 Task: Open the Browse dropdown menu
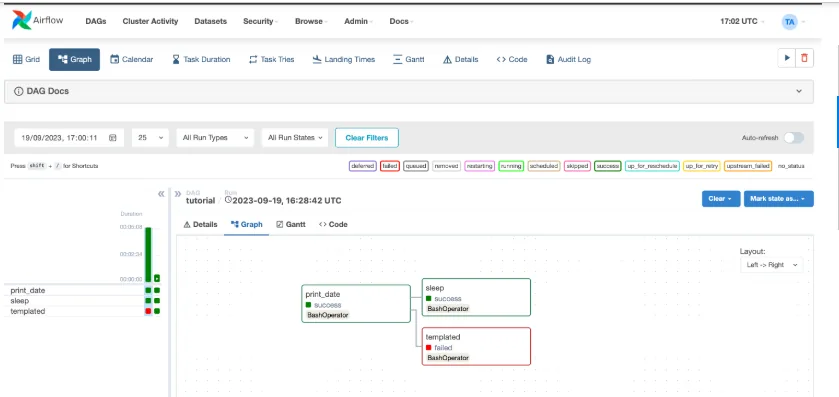point(311,21)
